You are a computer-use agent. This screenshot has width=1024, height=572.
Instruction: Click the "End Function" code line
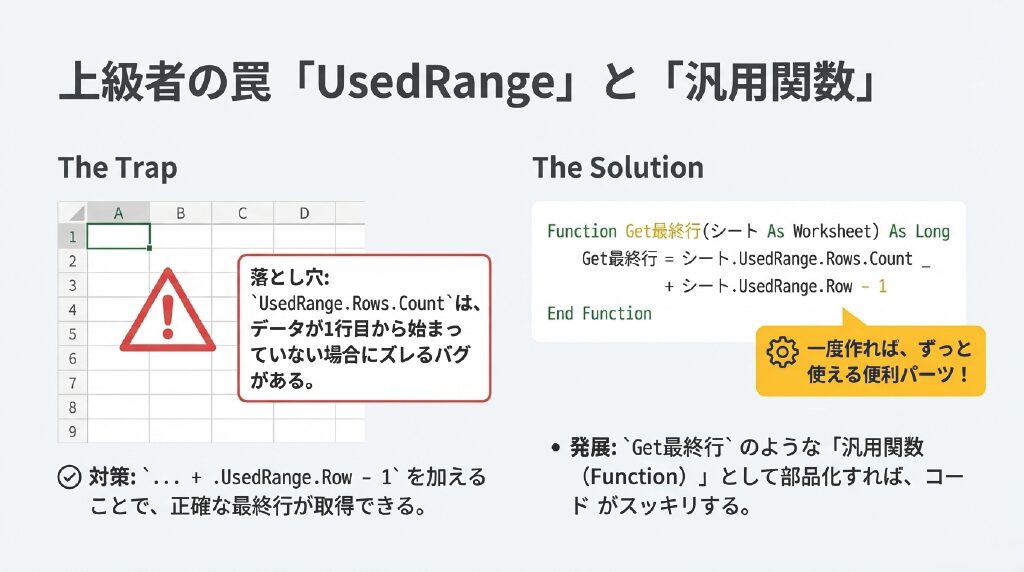pos(599,313)
